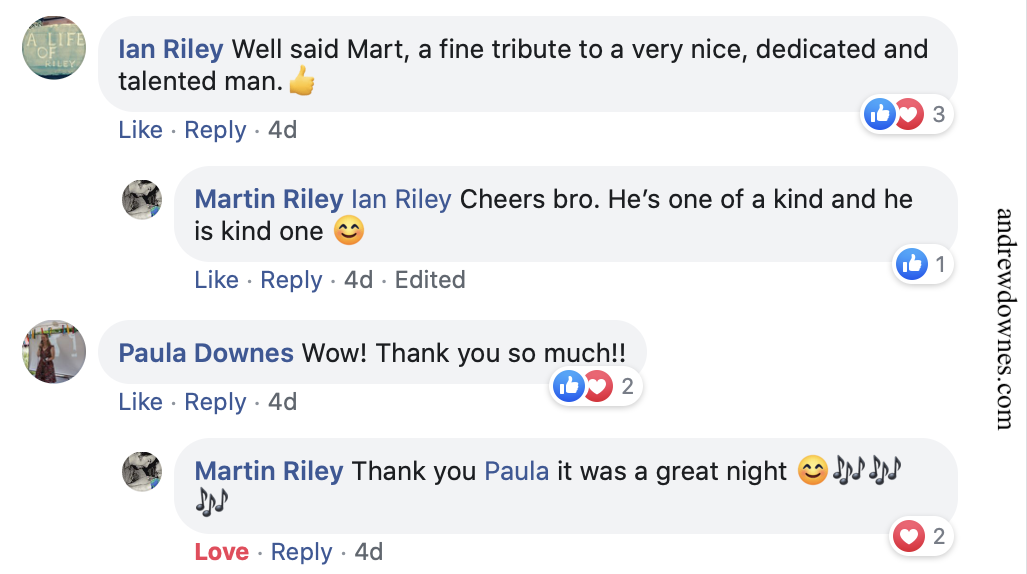The width and height of the screenshot is (1027, 574).
Task: Click the tagged Paula mention link
Action: (516, 471)
